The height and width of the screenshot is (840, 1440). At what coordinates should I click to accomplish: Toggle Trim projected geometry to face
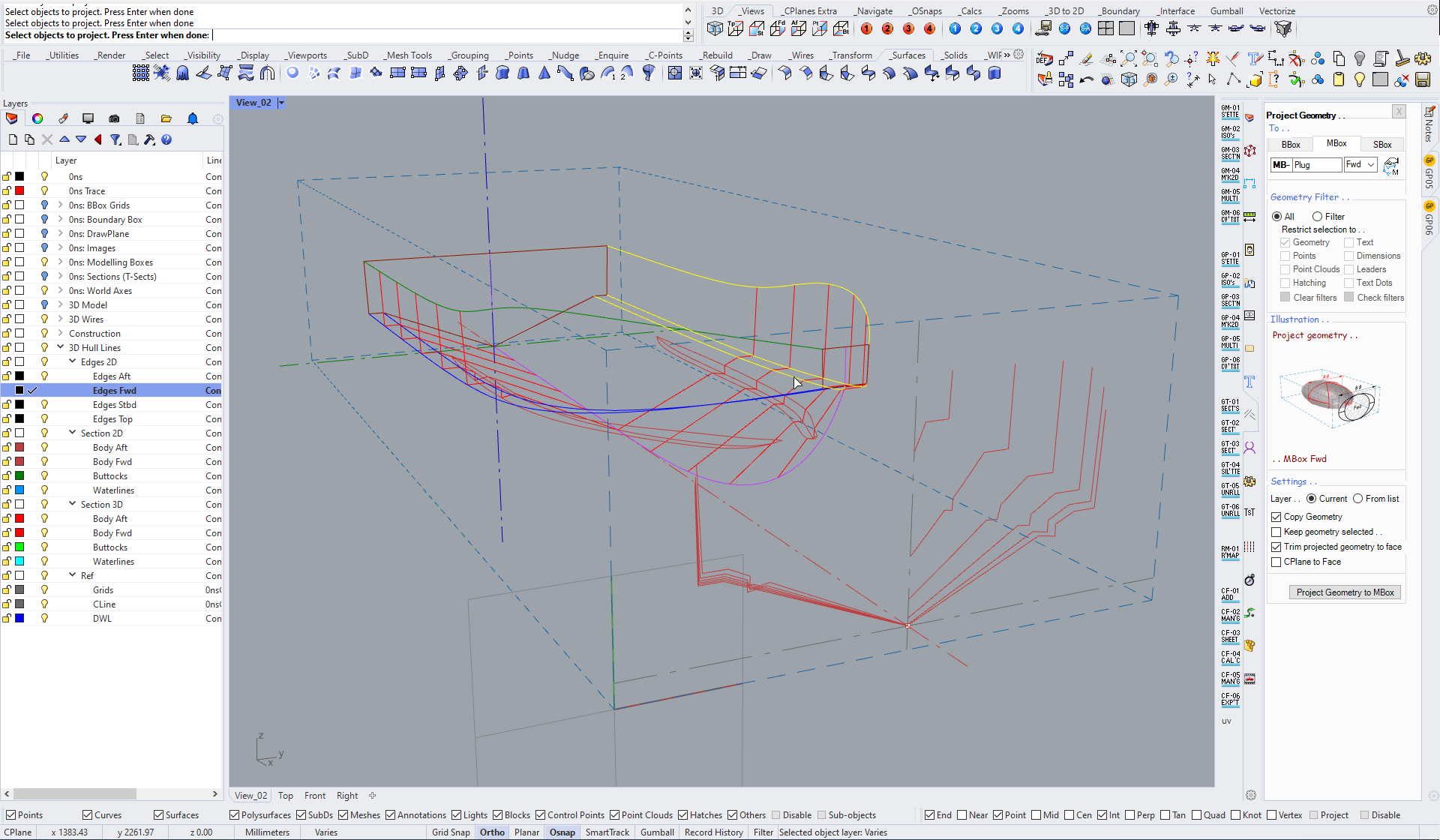1276,547
